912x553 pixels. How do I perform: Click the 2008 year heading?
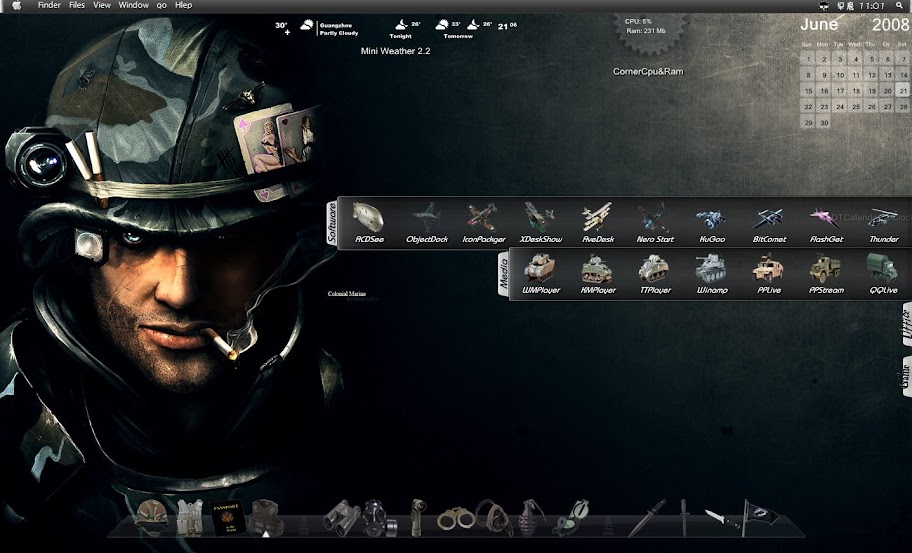click(890, 24)
